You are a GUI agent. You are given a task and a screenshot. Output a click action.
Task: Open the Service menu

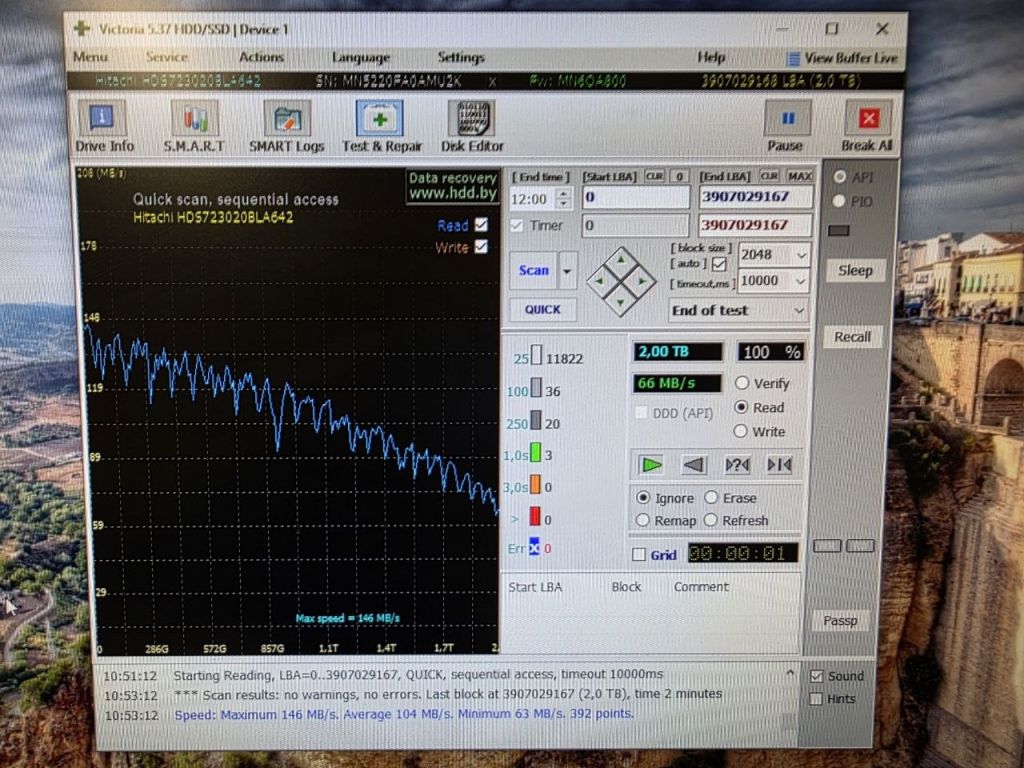point(167,57)
